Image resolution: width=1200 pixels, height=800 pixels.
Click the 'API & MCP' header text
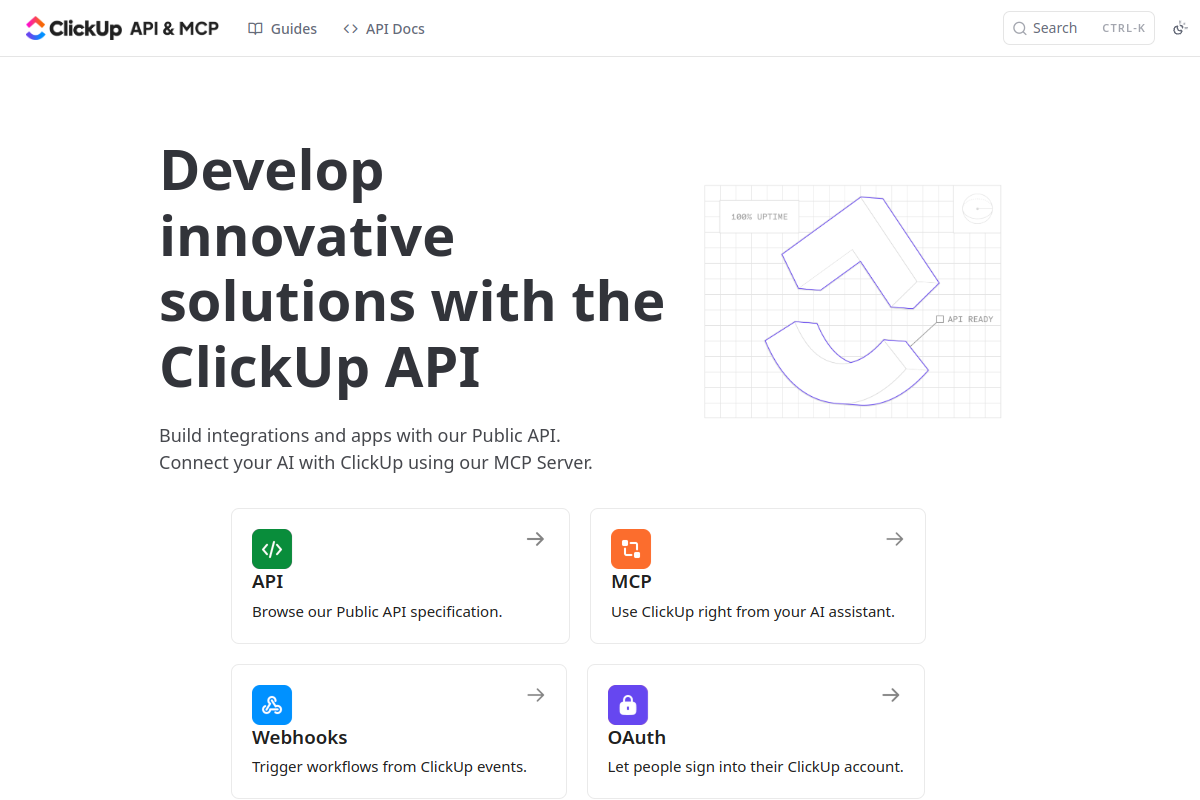coord(174,29)
